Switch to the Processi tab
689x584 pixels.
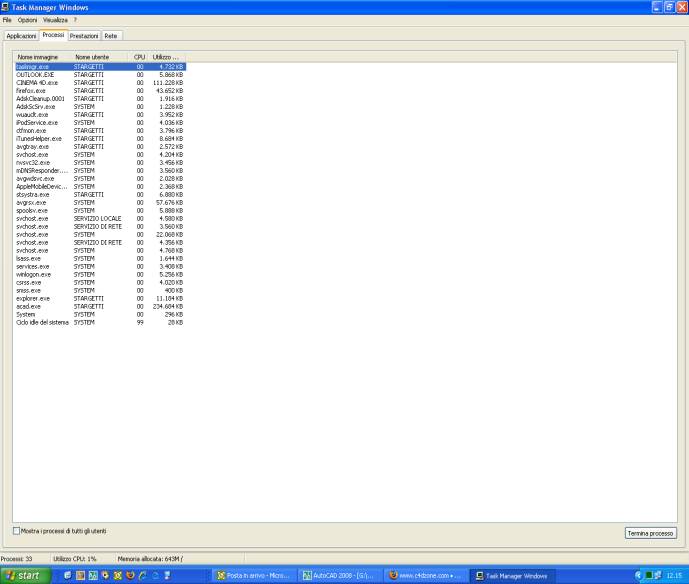coord(53,35)
